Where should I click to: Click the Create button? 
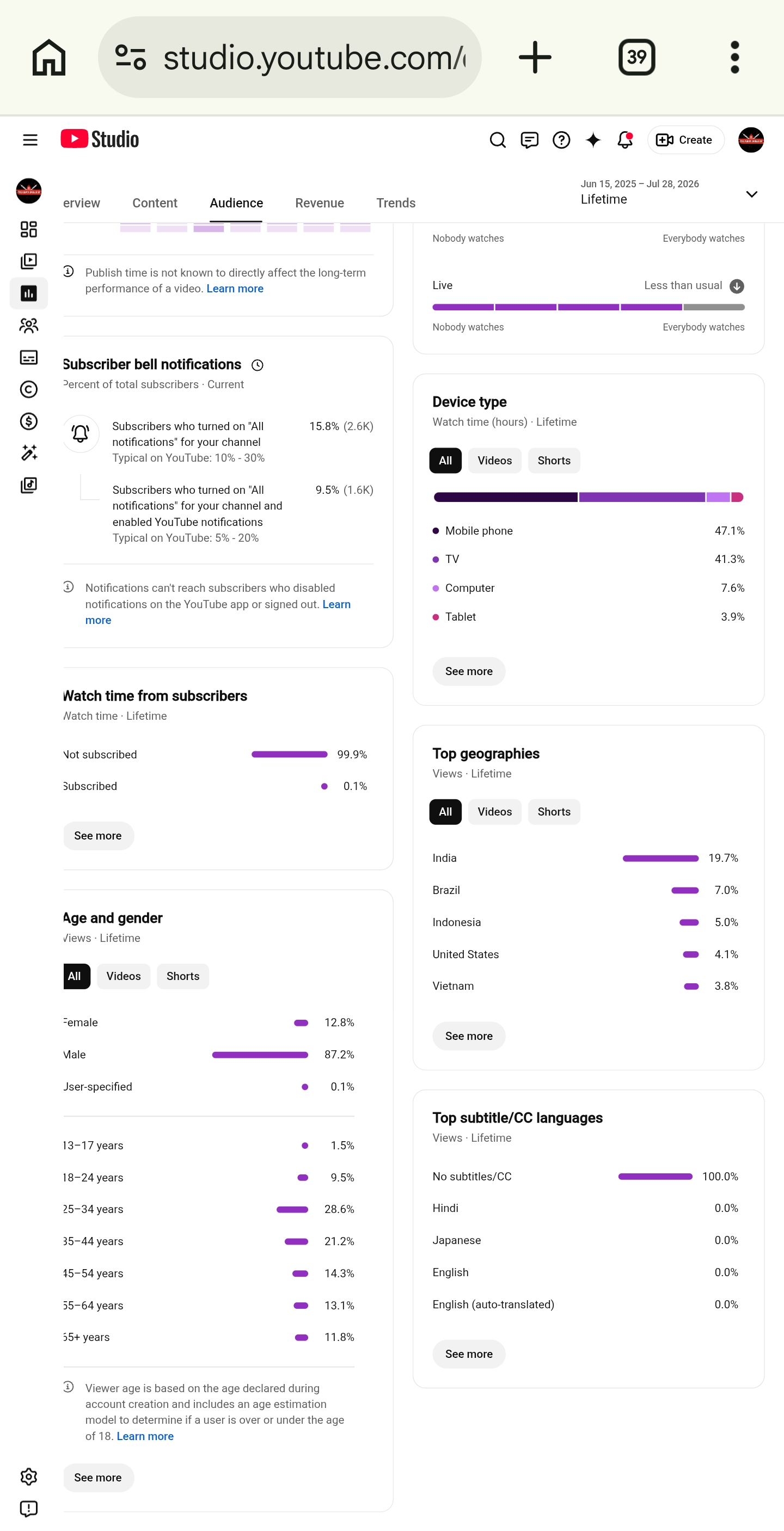[685, 140]
